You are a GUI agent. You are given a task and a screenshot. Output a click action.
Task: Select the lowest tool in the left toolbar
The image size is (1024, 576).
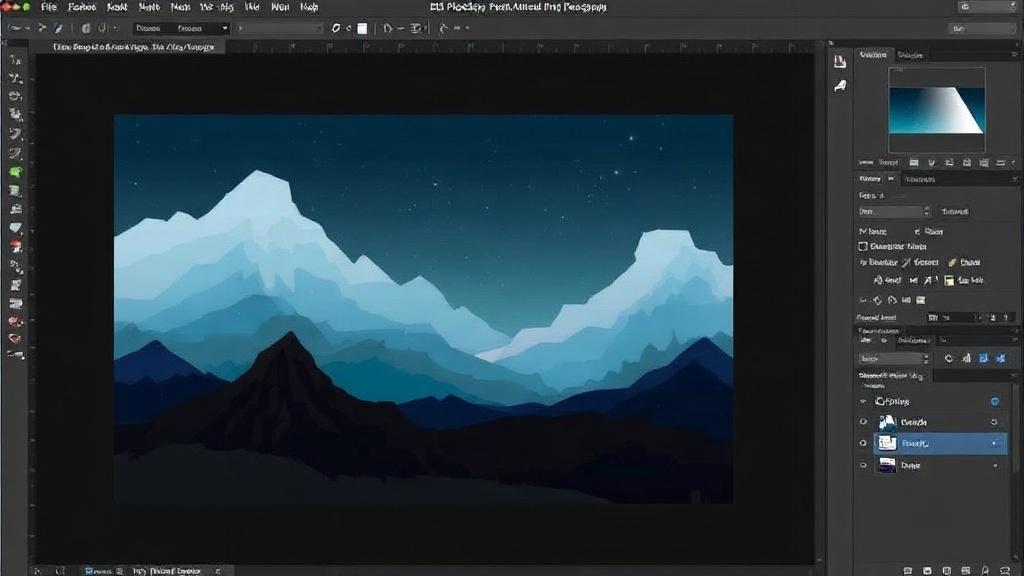(x=16, y=355)
